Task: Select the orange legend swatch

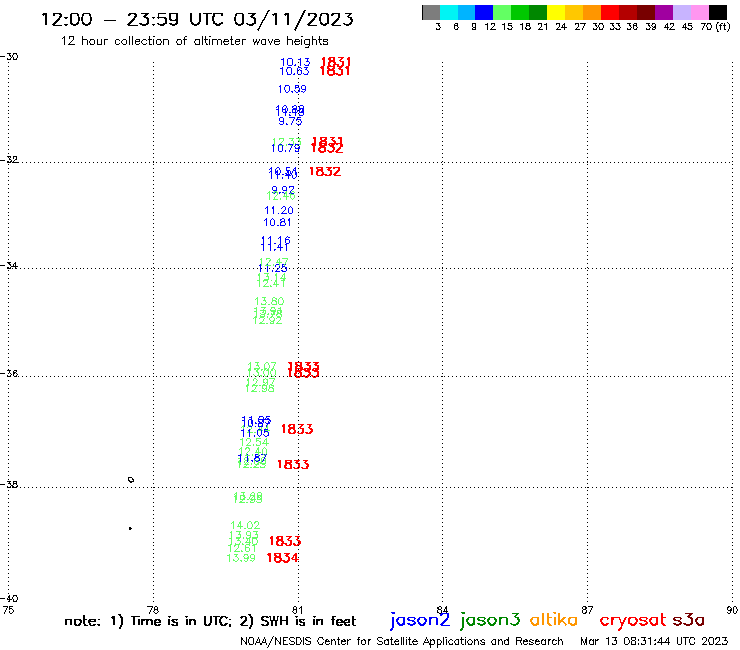Action: pos(592,12)
